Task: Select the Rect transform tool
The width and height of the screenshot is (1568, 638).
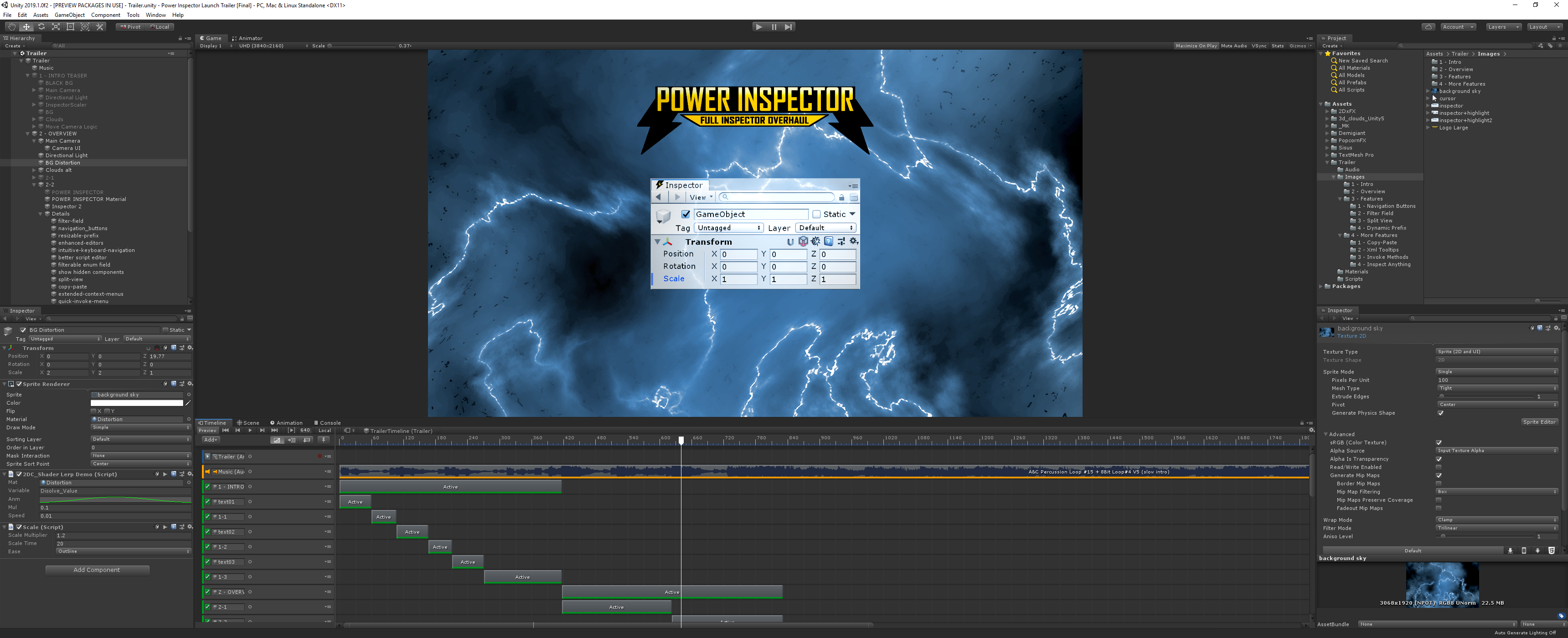Action: pyautogui.click(x=71, y=27)
